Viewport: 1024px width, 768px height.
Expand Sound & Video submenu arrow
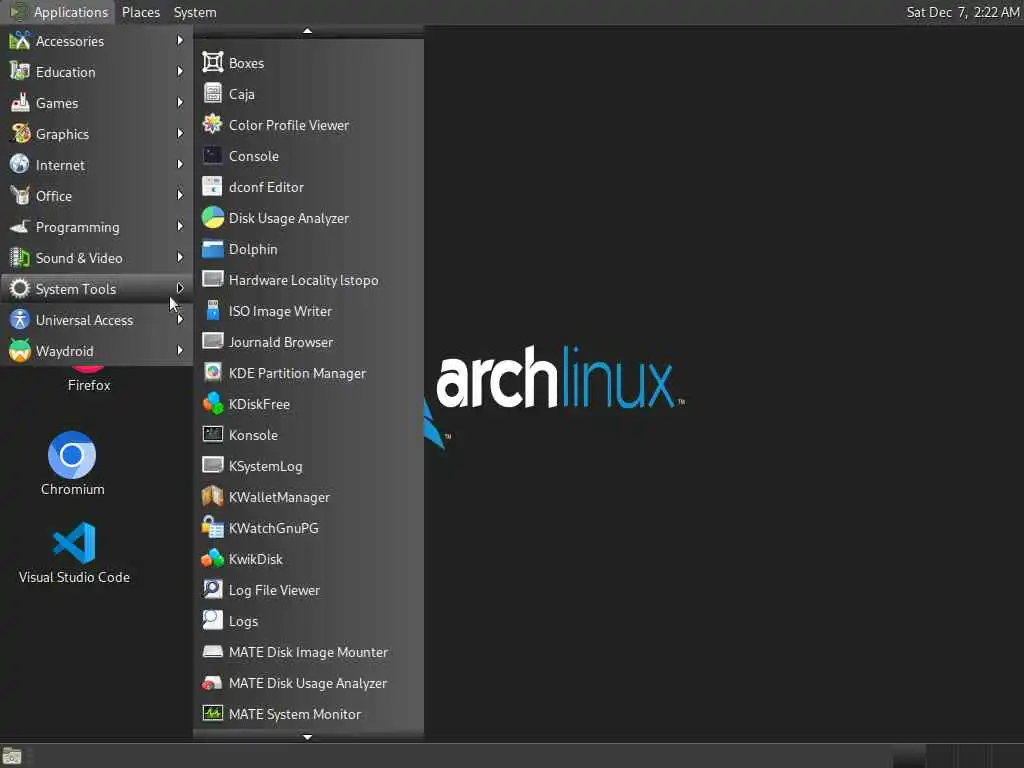pyautogui.click(x=180, y=257)
